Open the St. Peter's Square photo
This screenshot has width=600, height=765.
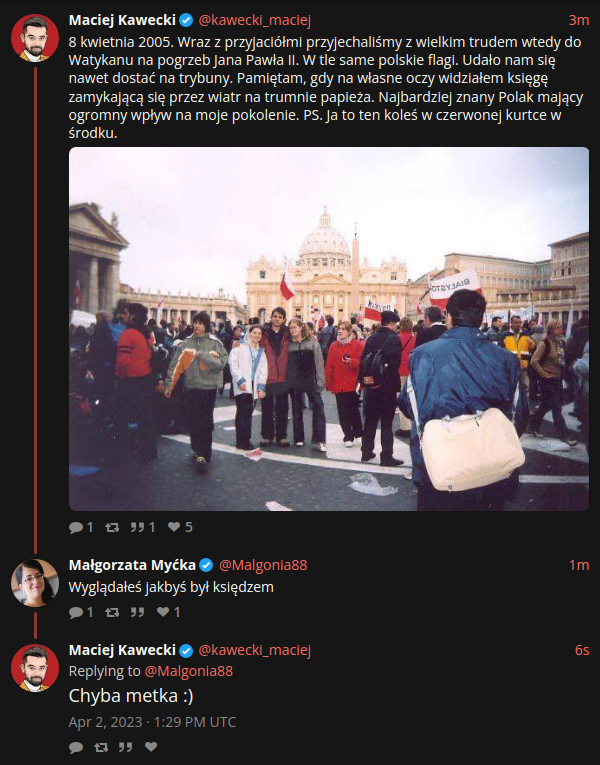pyautogui.click(x=329, y=329)
